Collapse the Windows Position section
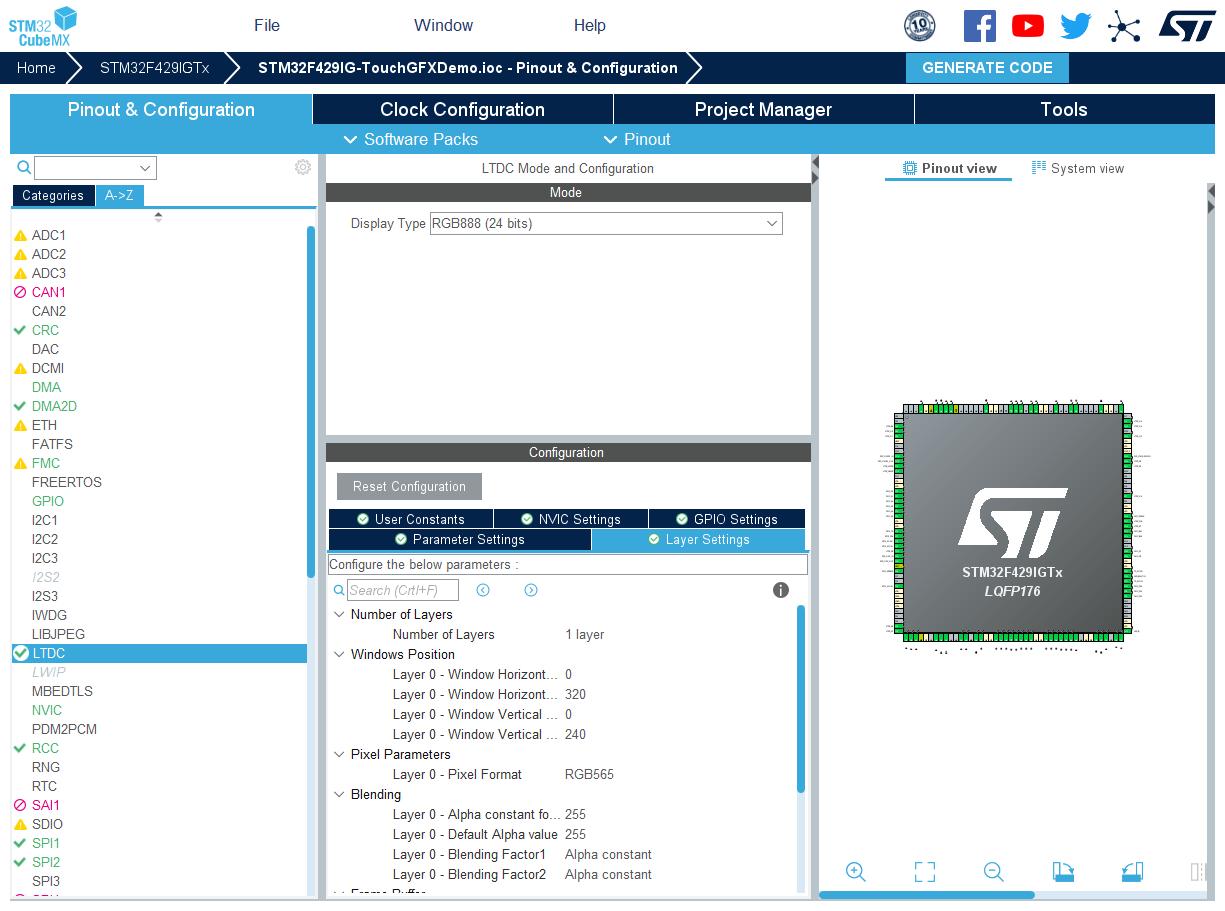Screen dimensions: 1225x911 [339, 654]
